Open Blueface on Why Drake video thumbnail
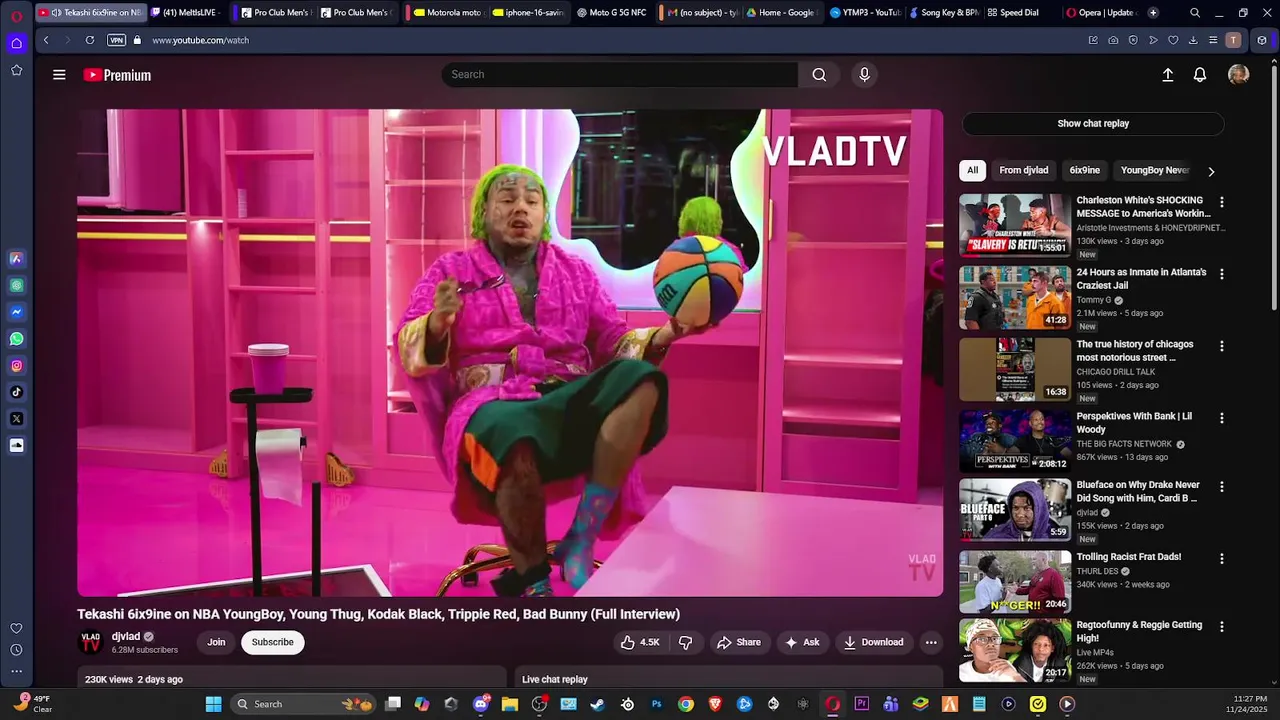1280x720 pixels. [1015, 509]
